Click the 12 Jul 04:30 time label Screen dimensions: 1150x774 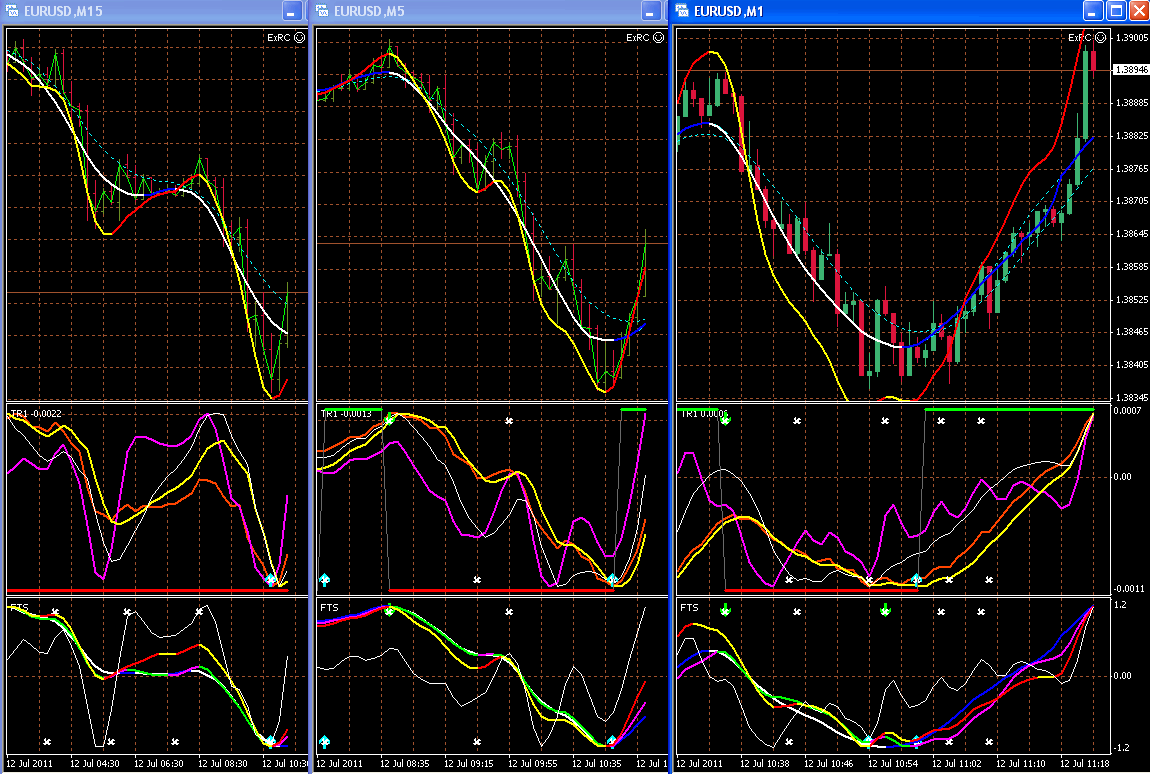pos(95,764)
